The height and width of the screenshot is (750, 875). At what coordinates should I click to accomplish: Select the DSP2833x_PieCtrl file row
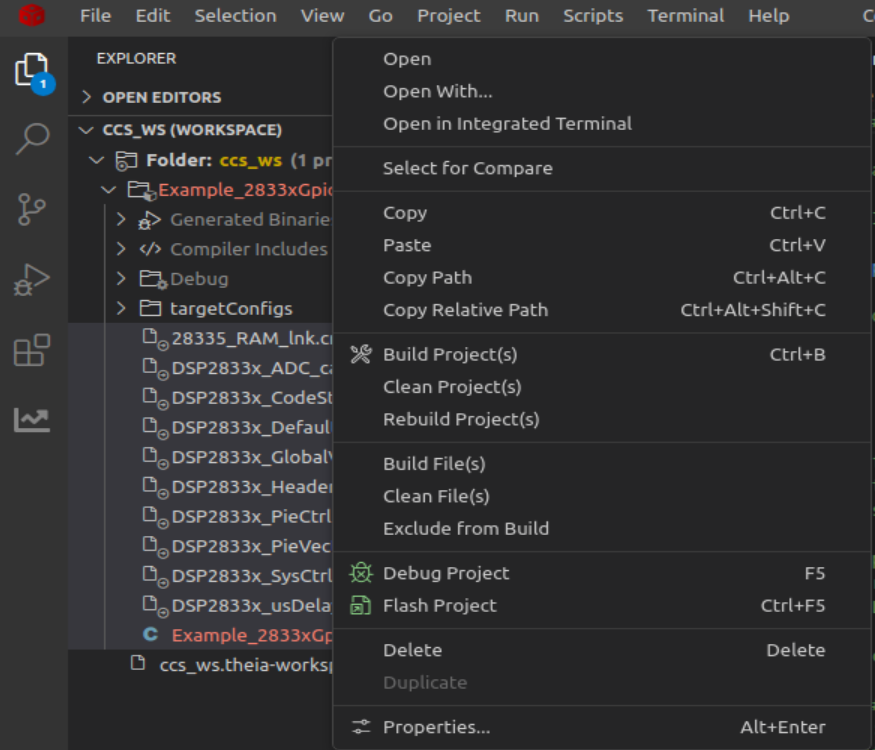point(200,516)
